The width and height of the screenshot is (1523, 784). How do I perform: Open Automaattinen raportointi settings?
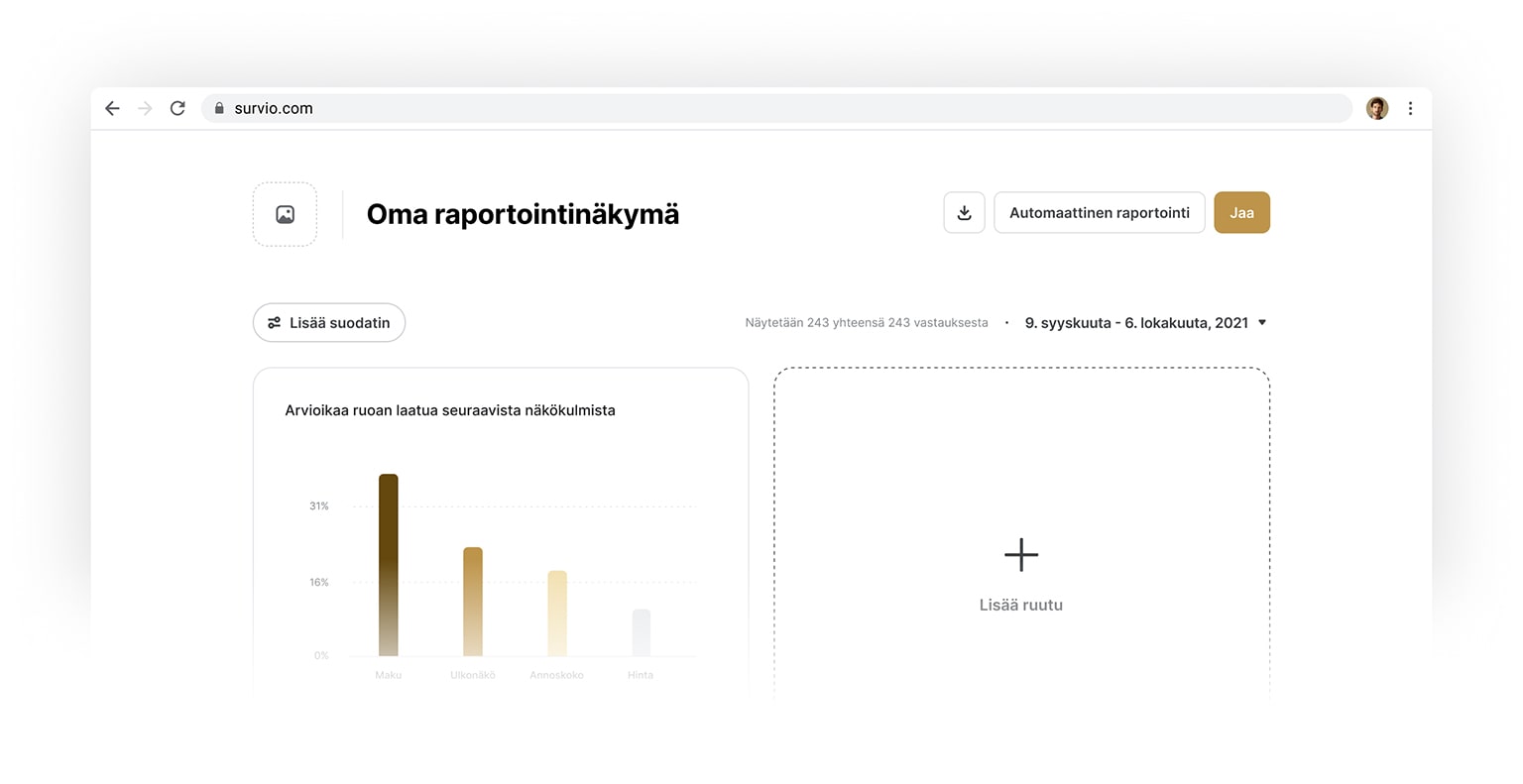1099,212
